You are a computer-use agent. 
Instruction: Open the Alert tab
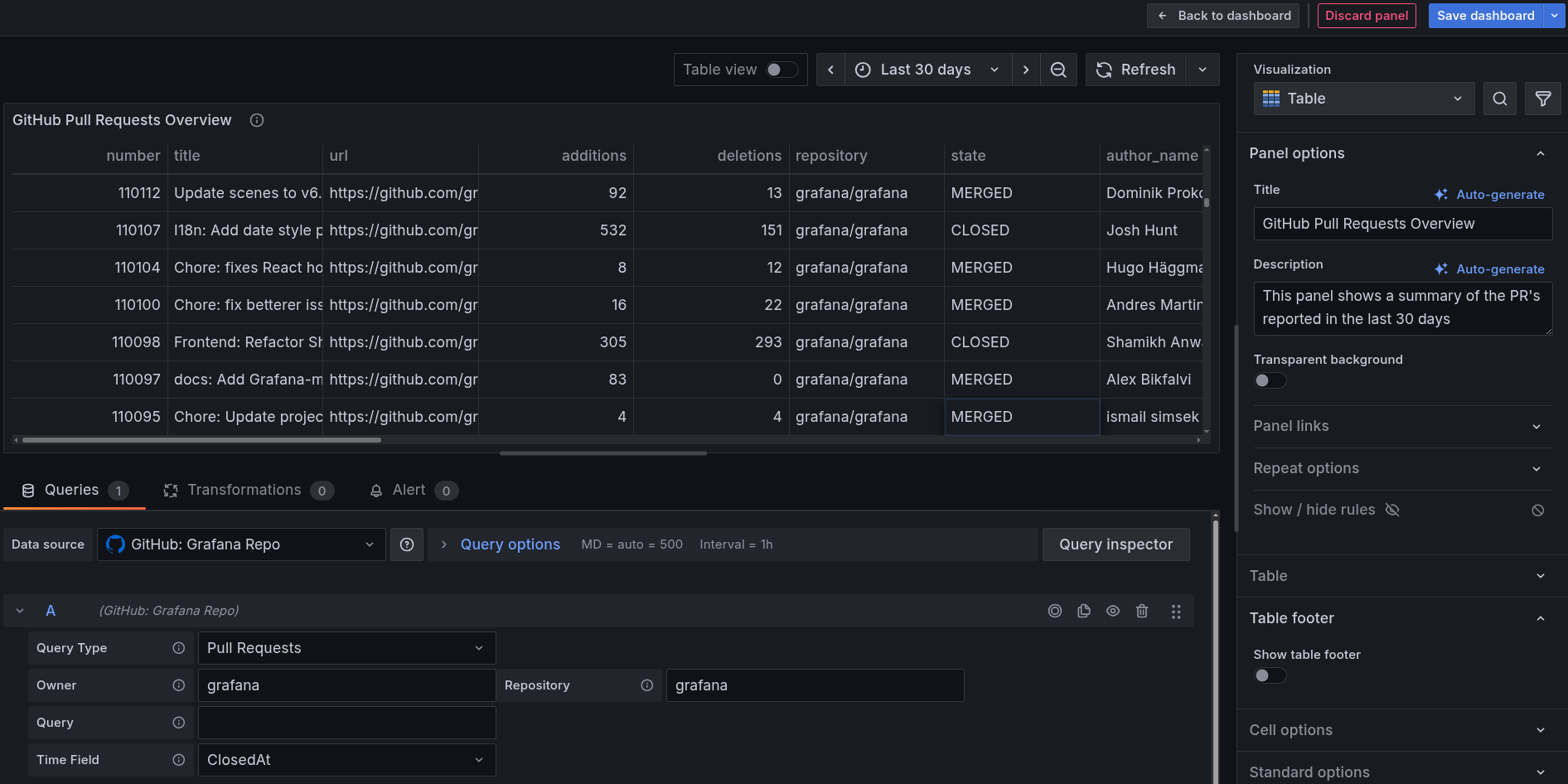point(406,490)
